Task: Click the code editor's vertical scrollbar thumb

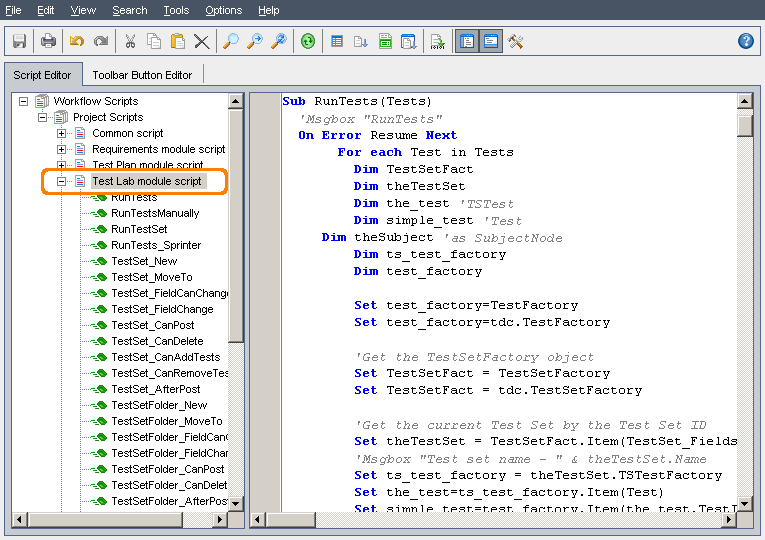Action: coord(745,125)
